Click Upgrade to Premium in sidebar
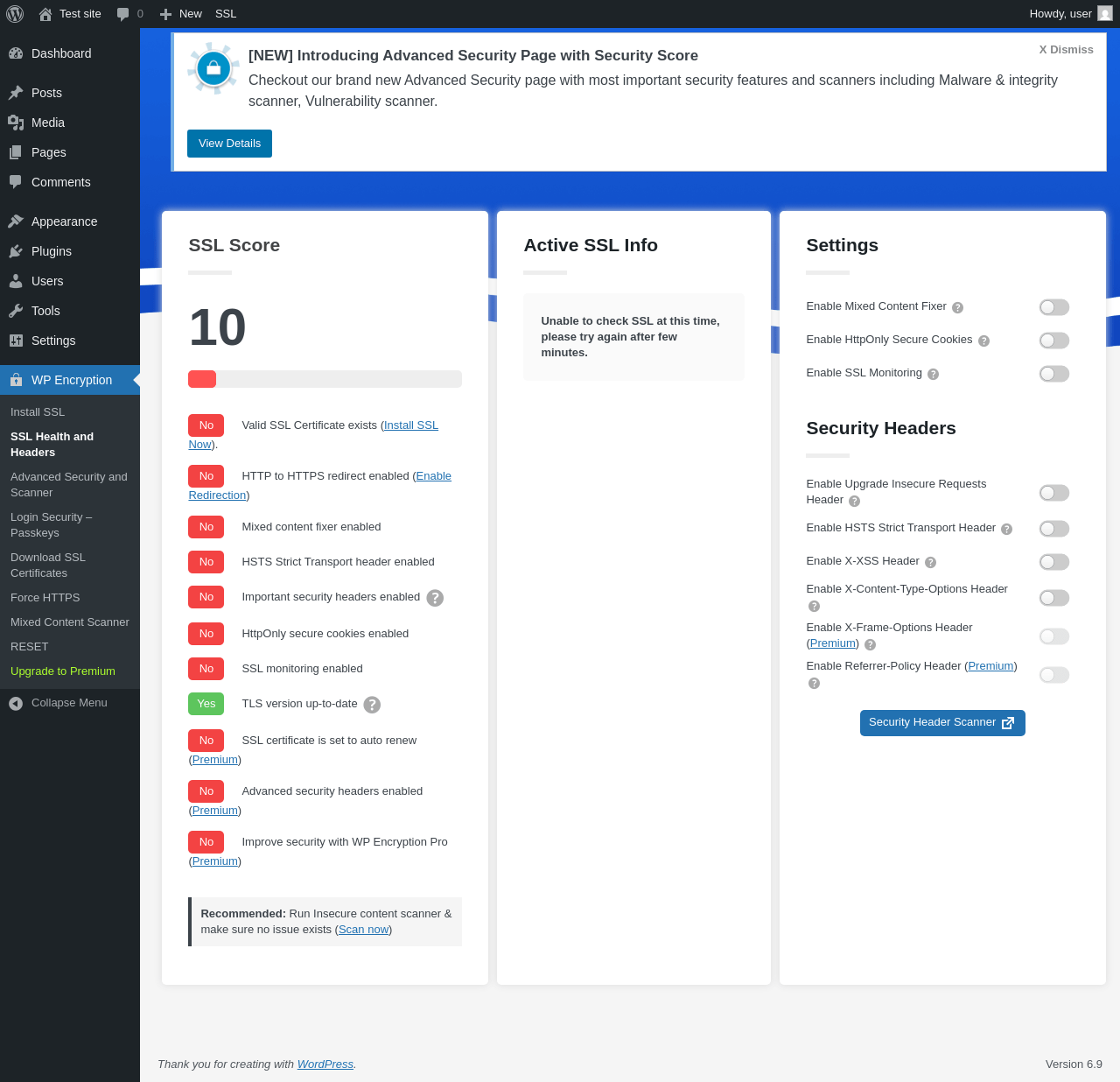1120x1082 pixels. pyautogui.click(x=70, y=671)
